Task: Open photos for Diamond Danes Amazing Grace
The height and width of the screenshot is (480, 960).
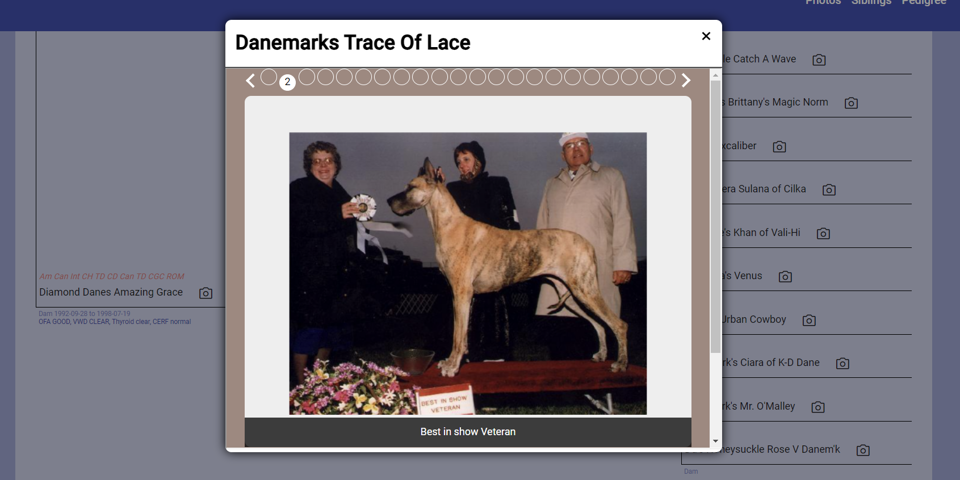Action: click(x=206, y=293)
